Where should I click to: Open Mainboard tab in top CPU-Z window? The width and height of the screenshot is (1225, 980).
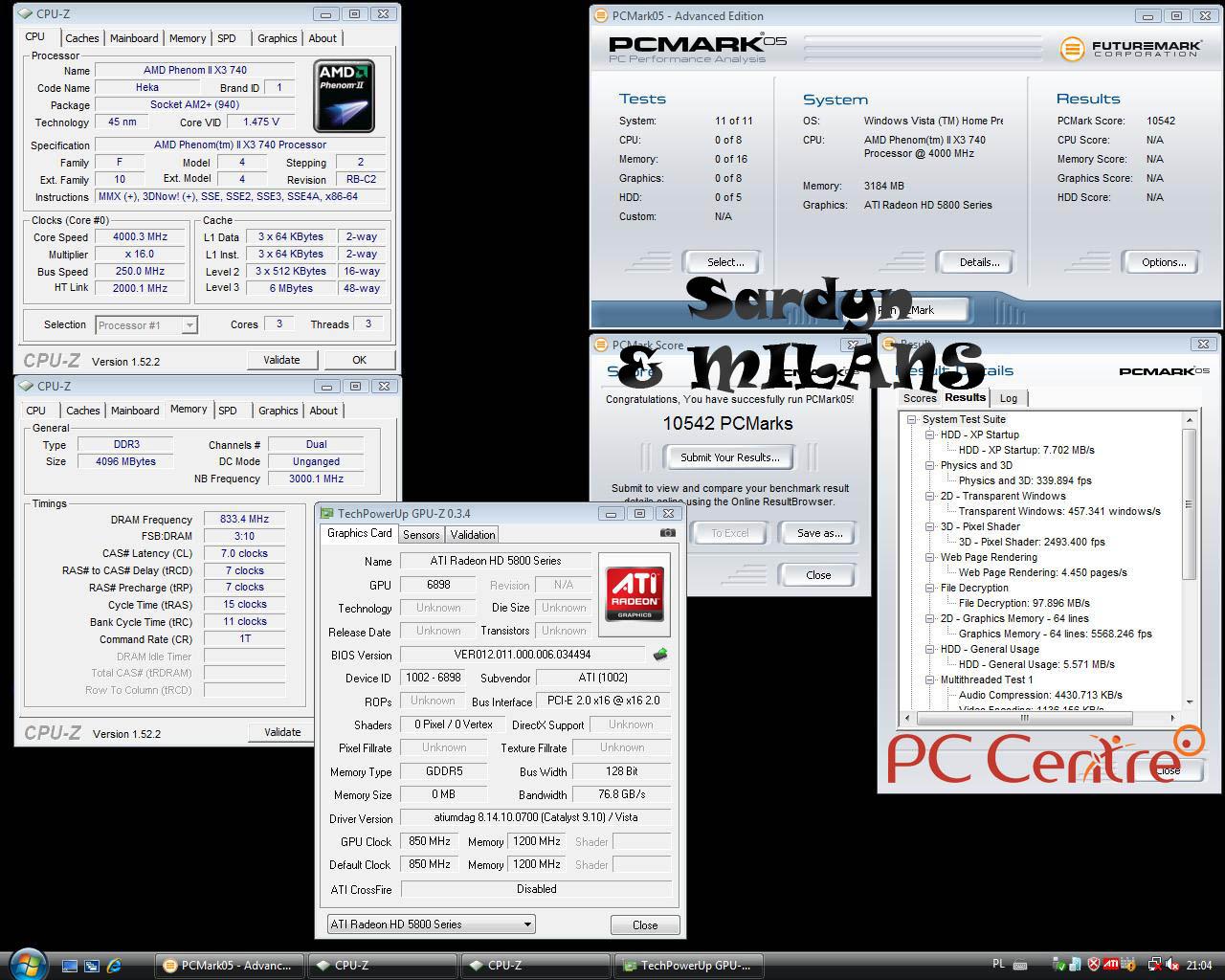tap(134, 38)
